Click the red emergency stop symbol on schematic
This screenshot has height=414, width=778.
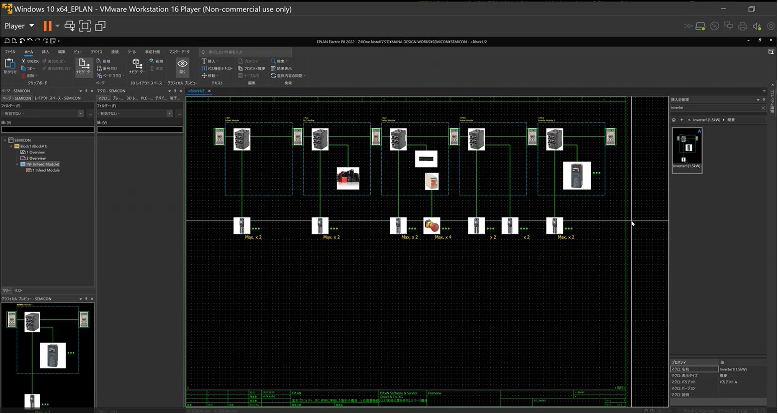pyautogui.click(x=432, y=225)
